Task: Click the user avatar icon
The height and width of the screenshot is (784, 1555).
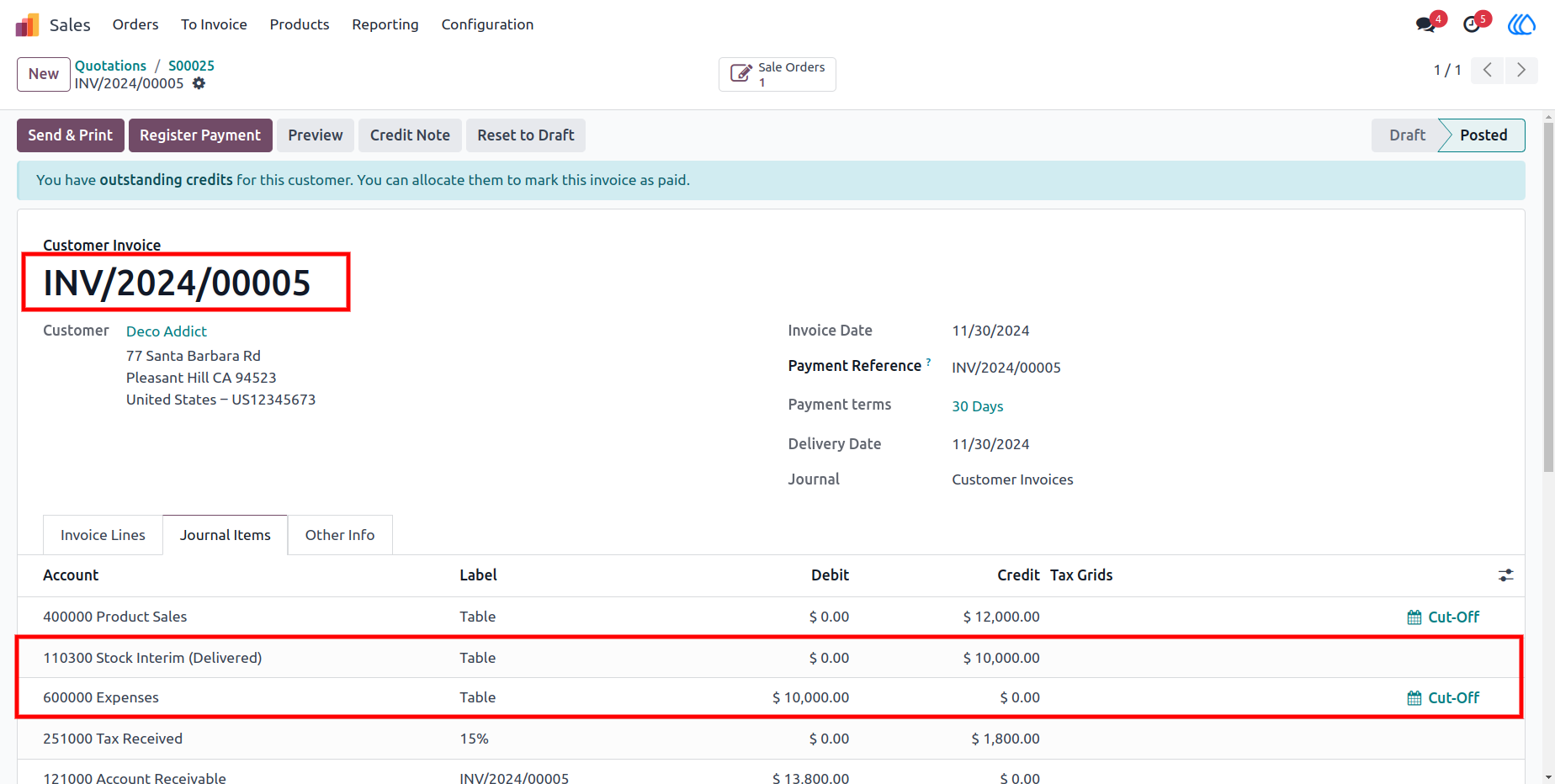Action: click(x=1521, y=24)
